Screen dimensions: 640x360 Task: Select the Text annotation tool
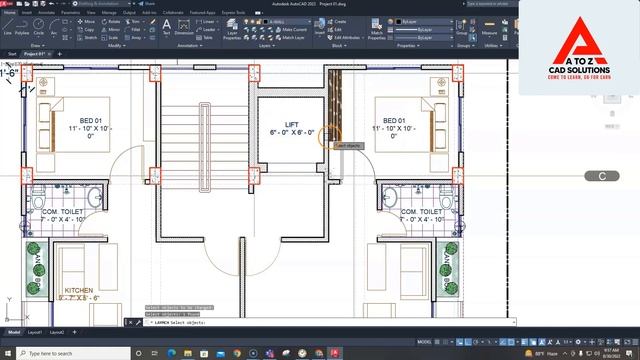pos(167,27)
